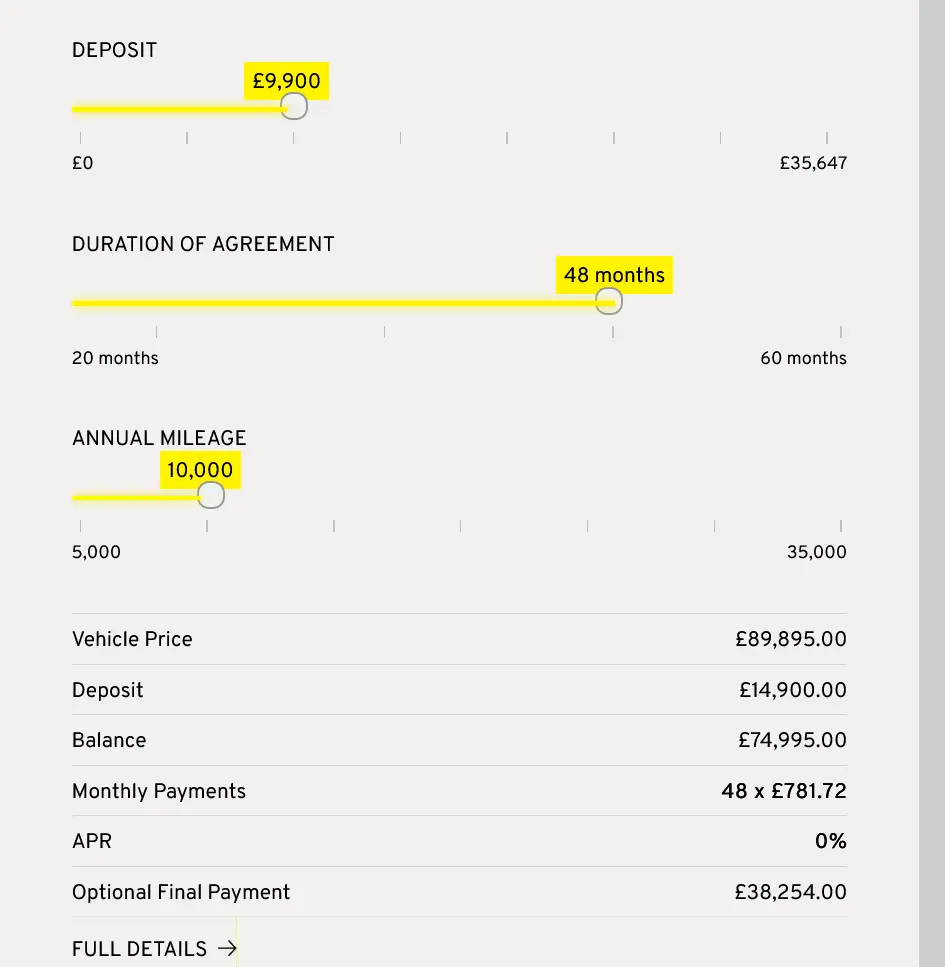Click the £9,900 deposit value bubble
This screenshot has height=967, width=945.
[x=286, y=81]
